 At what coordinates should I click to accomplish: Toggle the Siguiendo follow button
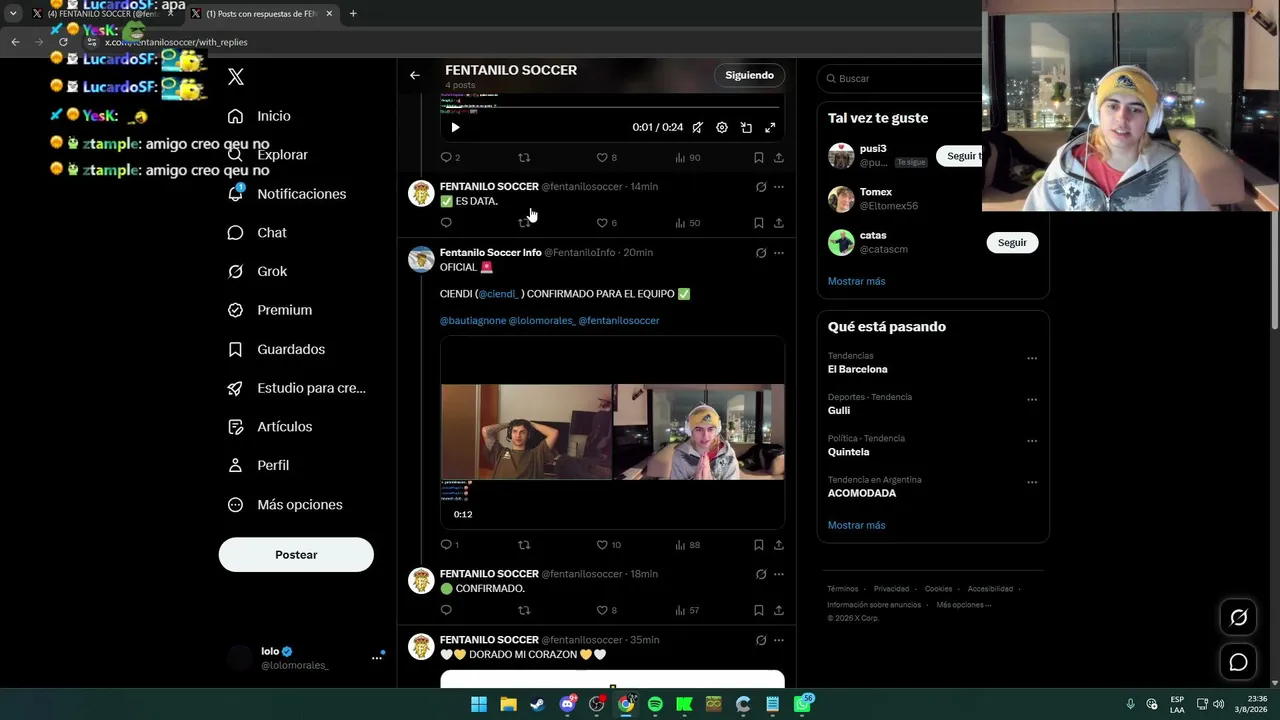750,75
